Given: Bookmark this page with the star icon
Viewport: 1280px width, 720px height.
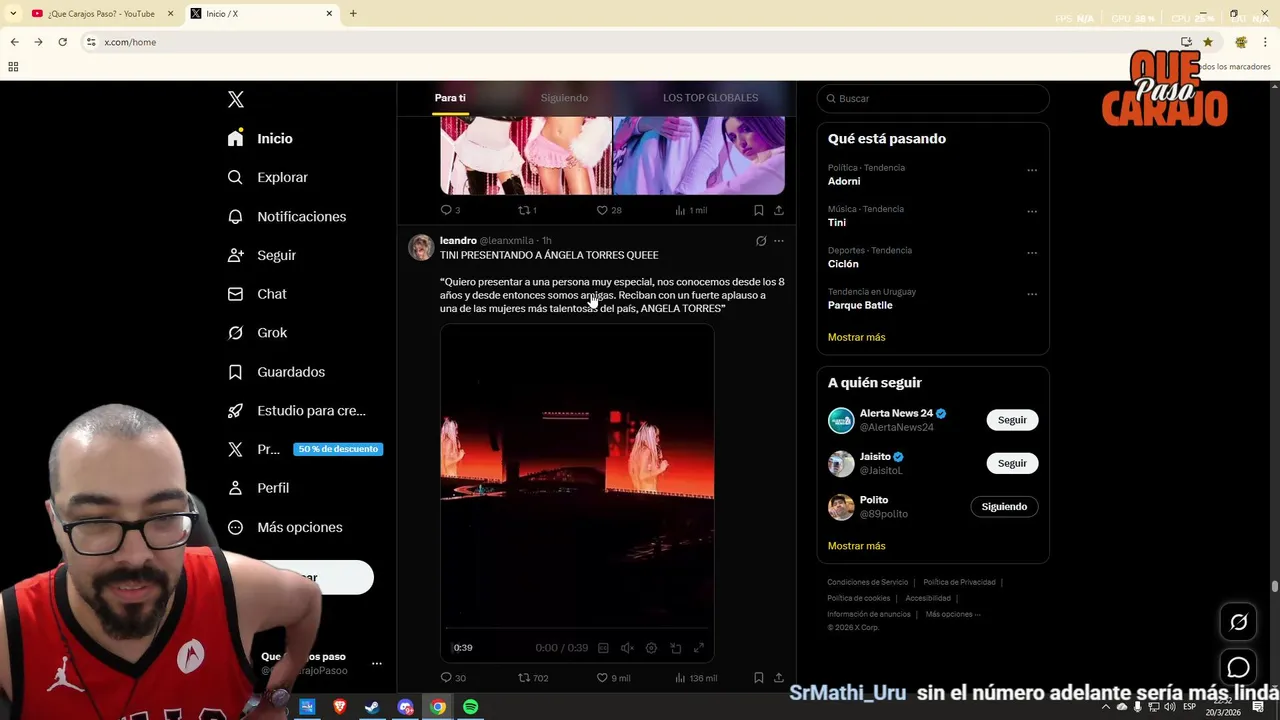Looking at the screenshot, I should click(x=1208, y=42).
